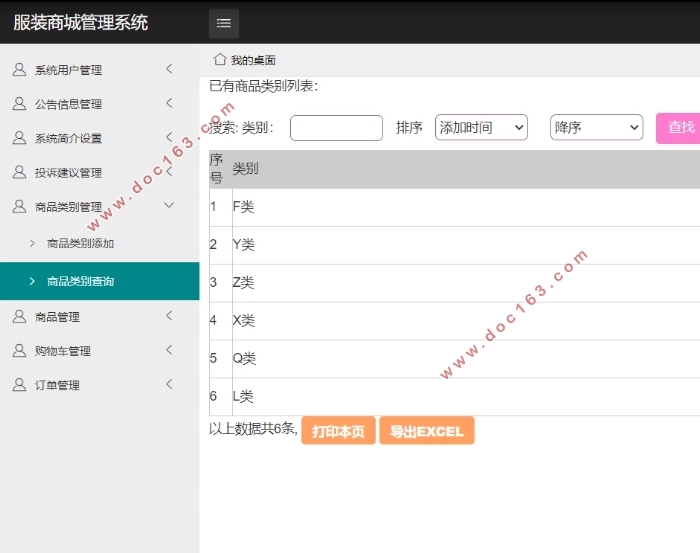The height and width of the screenshot is (553, 700).
Task: Click the pink 查找 search button
Action: point(680,128)
